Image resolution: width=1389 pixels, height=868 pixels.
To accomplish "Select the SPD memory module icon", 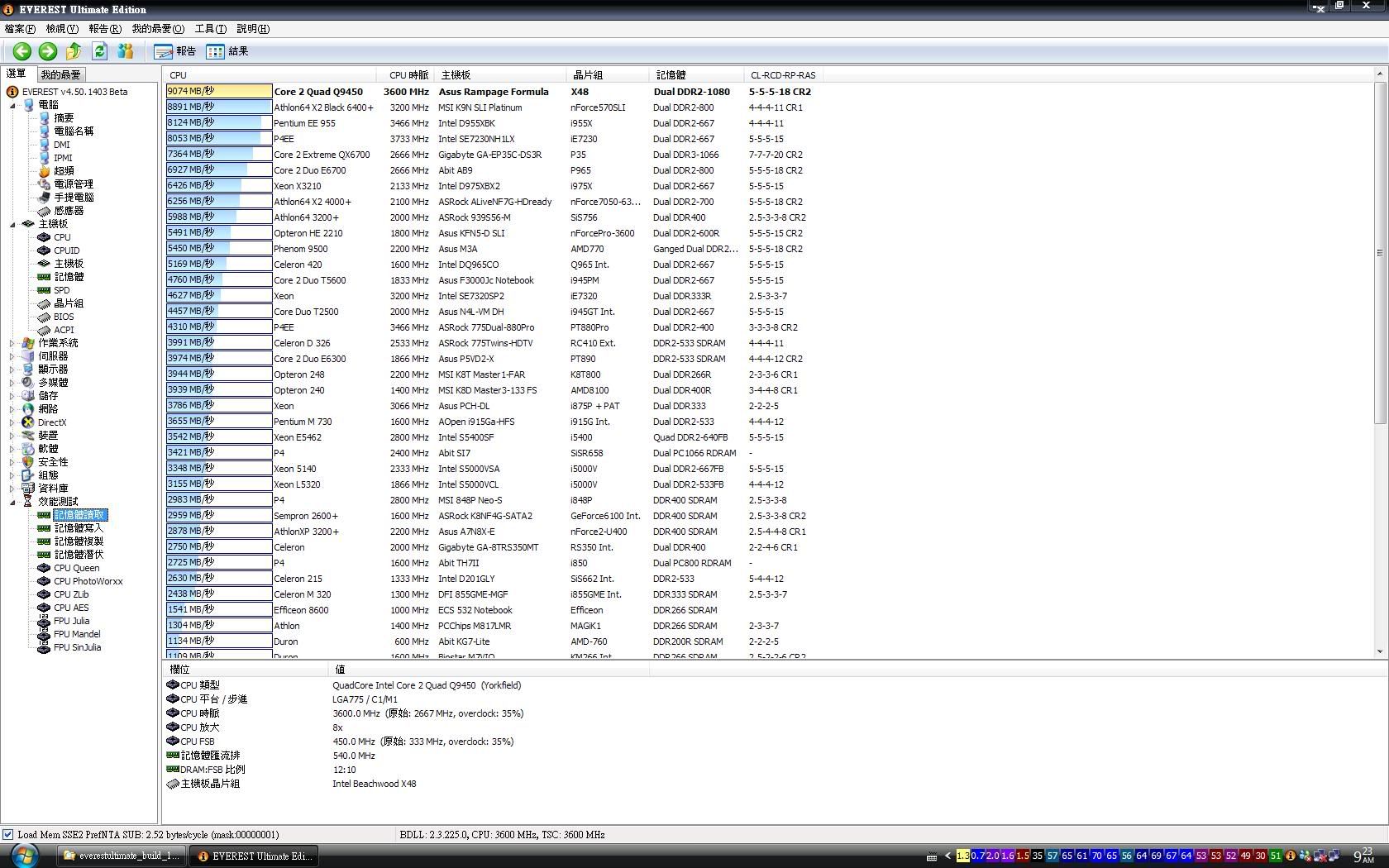I will (x=44, y=290).
